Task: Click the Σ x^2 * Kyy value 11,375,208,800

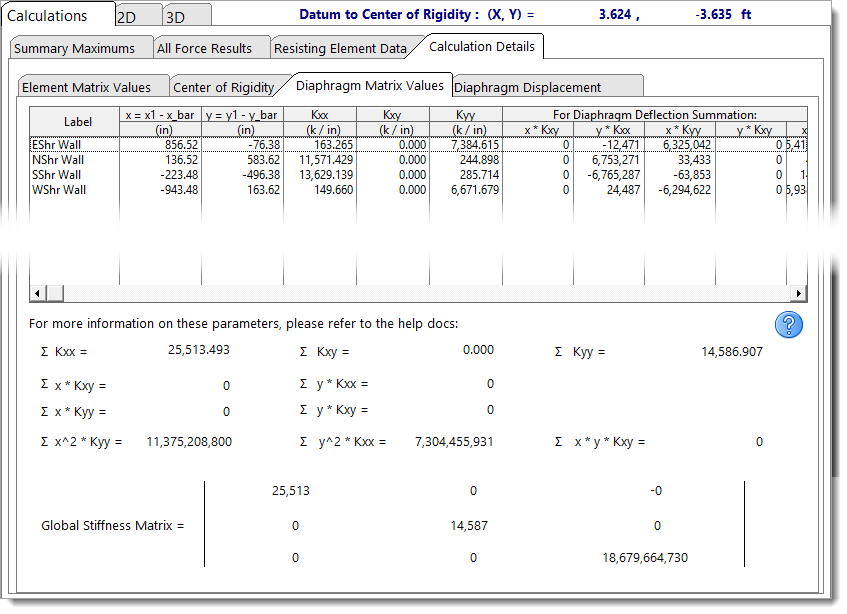Action: point(189,442)
